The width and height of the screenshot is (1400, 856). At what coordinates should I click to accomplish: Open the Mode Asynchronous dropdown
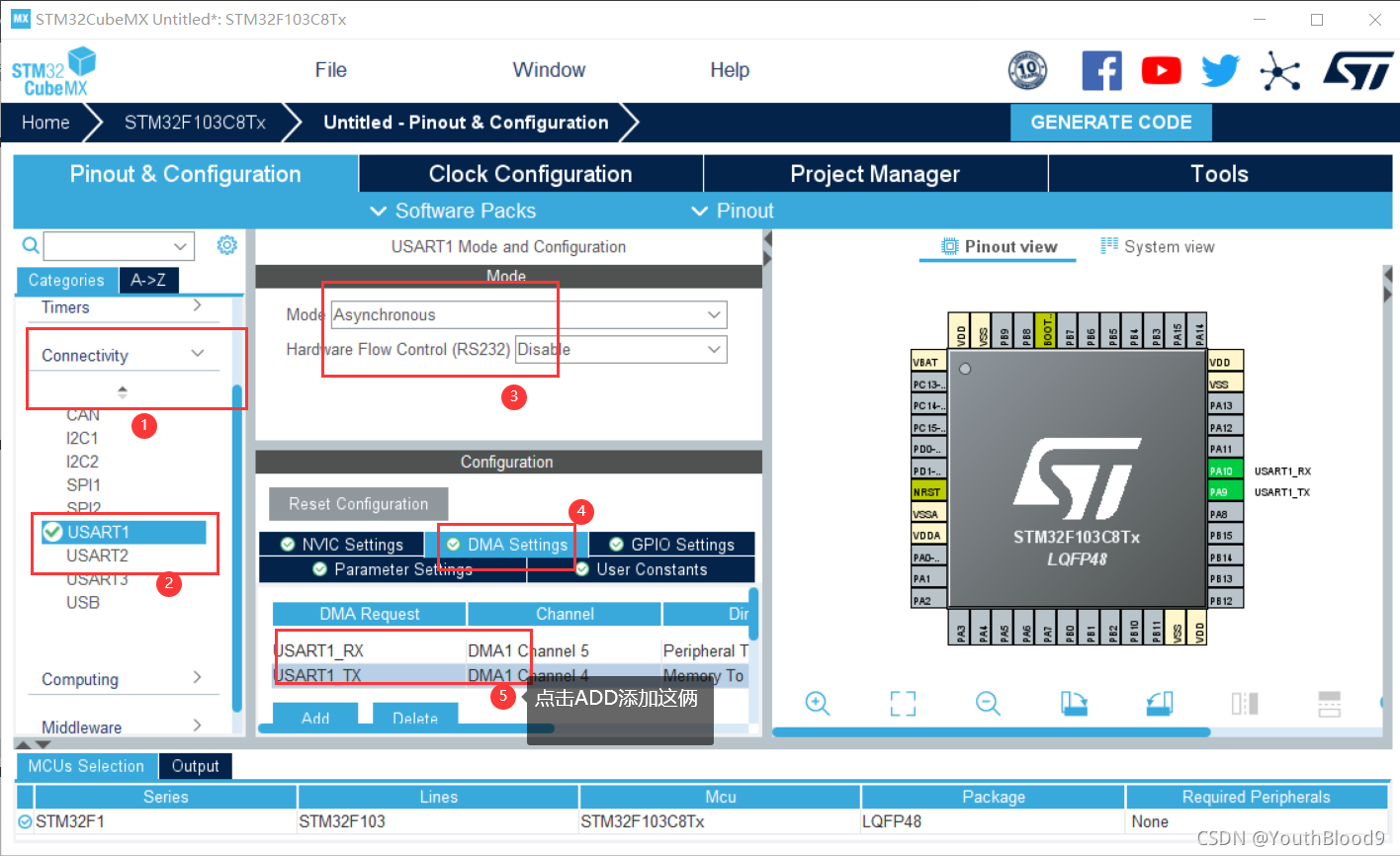[x=529, y=315]
